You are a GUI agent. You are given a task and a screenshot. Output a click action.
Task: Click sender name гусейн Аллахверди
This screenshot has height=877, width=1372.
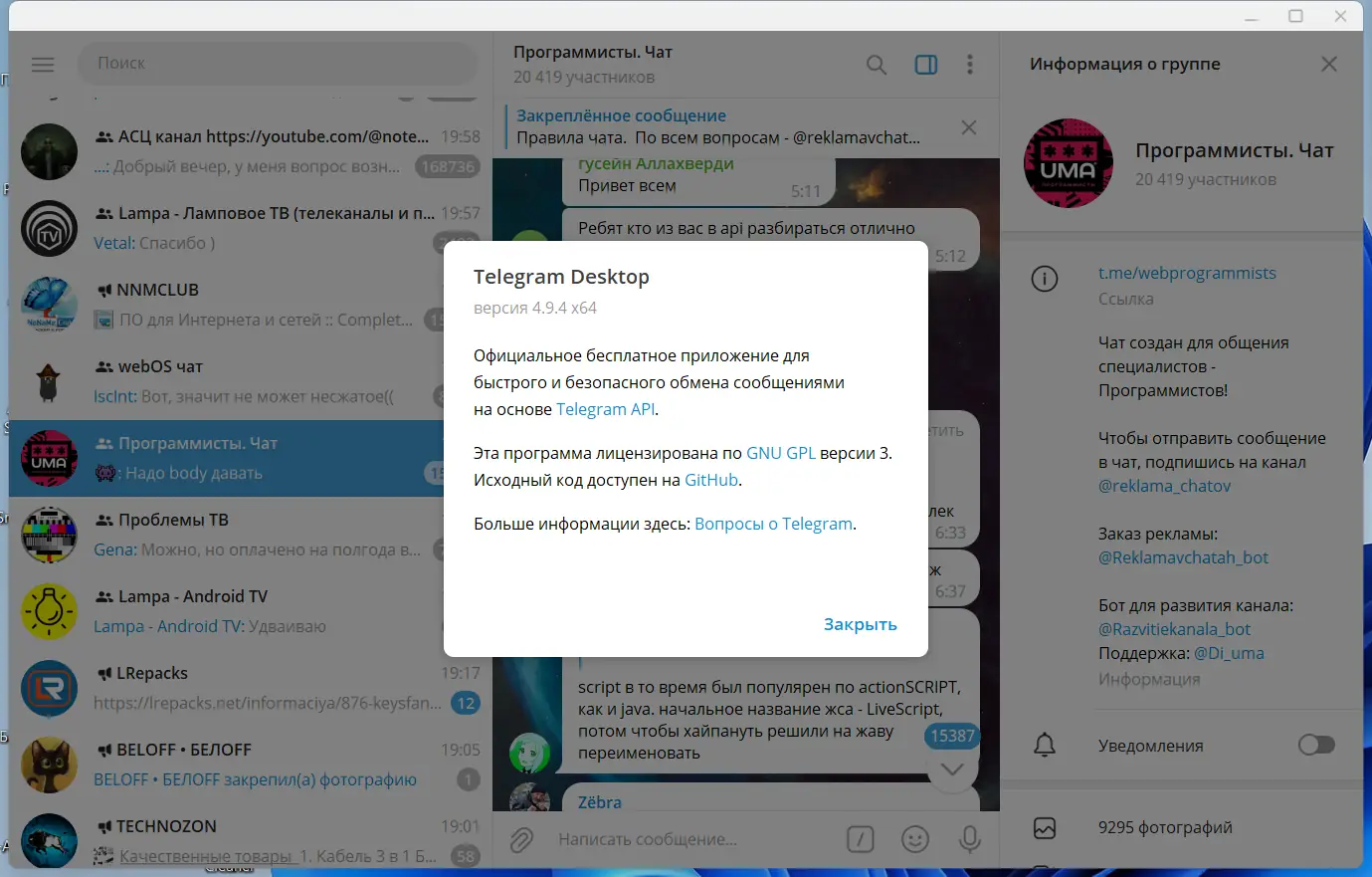tap(656, 164)
